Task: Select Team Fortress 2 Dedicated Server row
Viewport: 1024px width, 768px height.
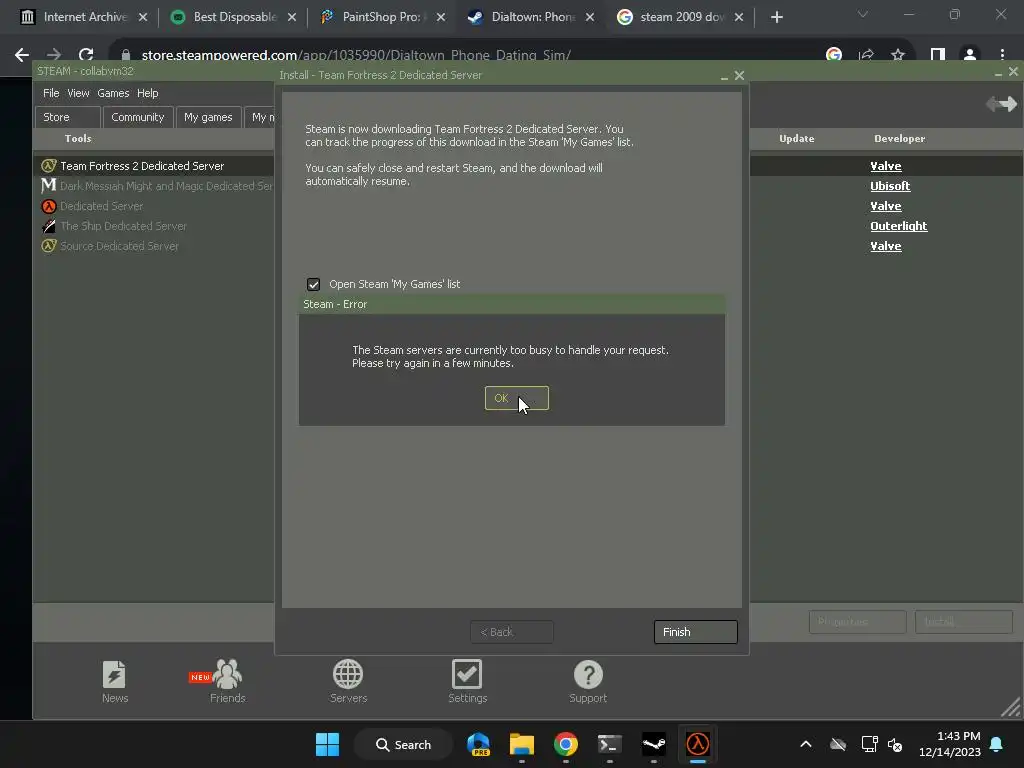Action: click(153, 166)
